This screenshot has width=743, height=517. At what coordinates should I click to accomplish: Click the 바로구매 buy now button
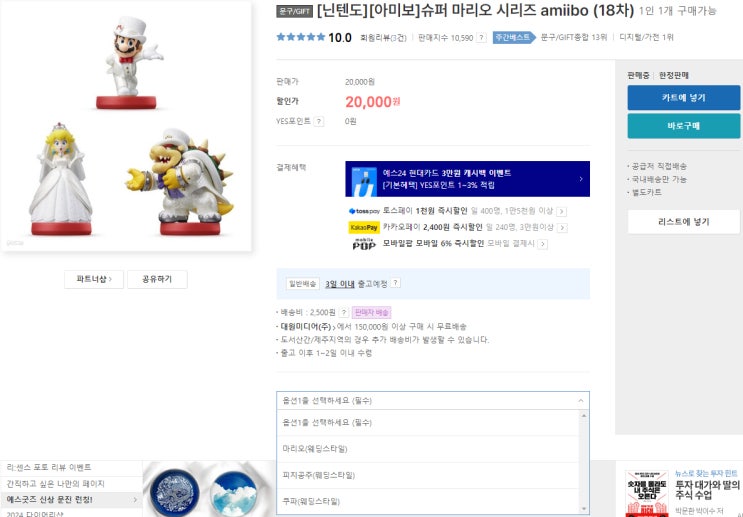pos(683,126)
